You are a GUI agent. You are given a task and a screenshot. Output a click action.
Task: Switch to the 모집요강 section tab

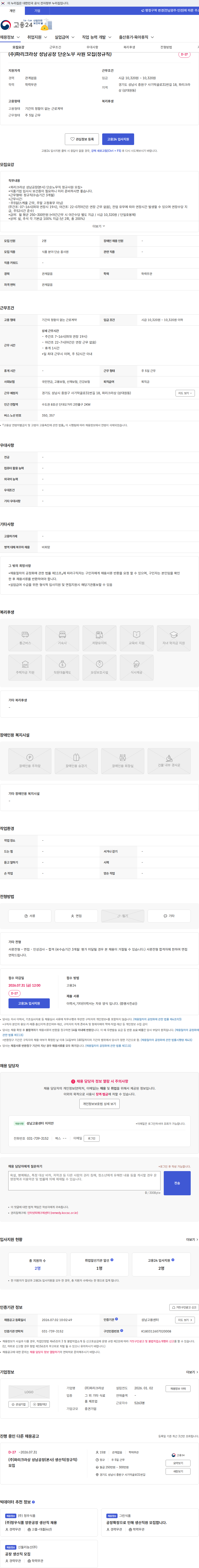click(18, 47)
